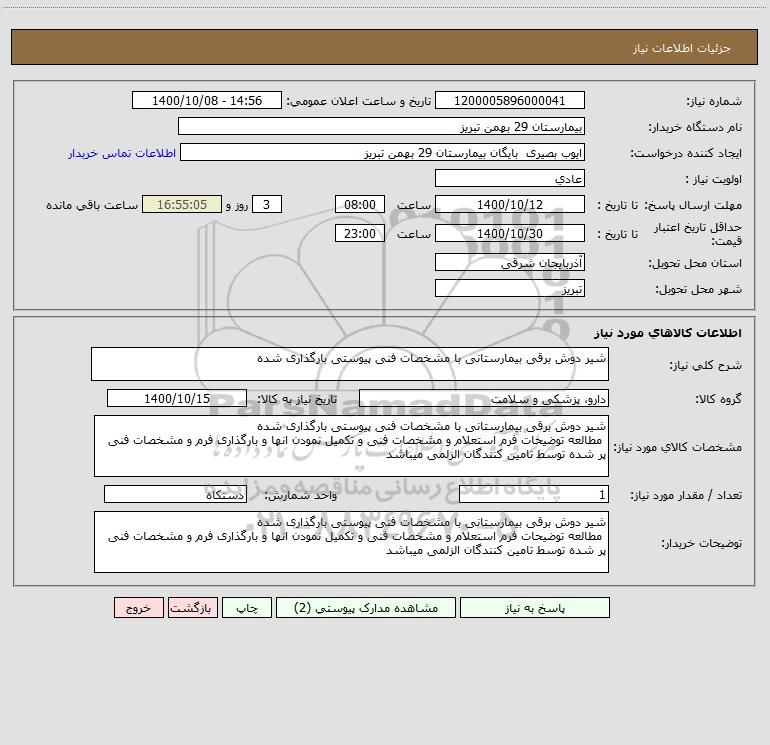Click the requester field ایوب بصیری
The width and height of the screenshot is (770, 745).
382,152
